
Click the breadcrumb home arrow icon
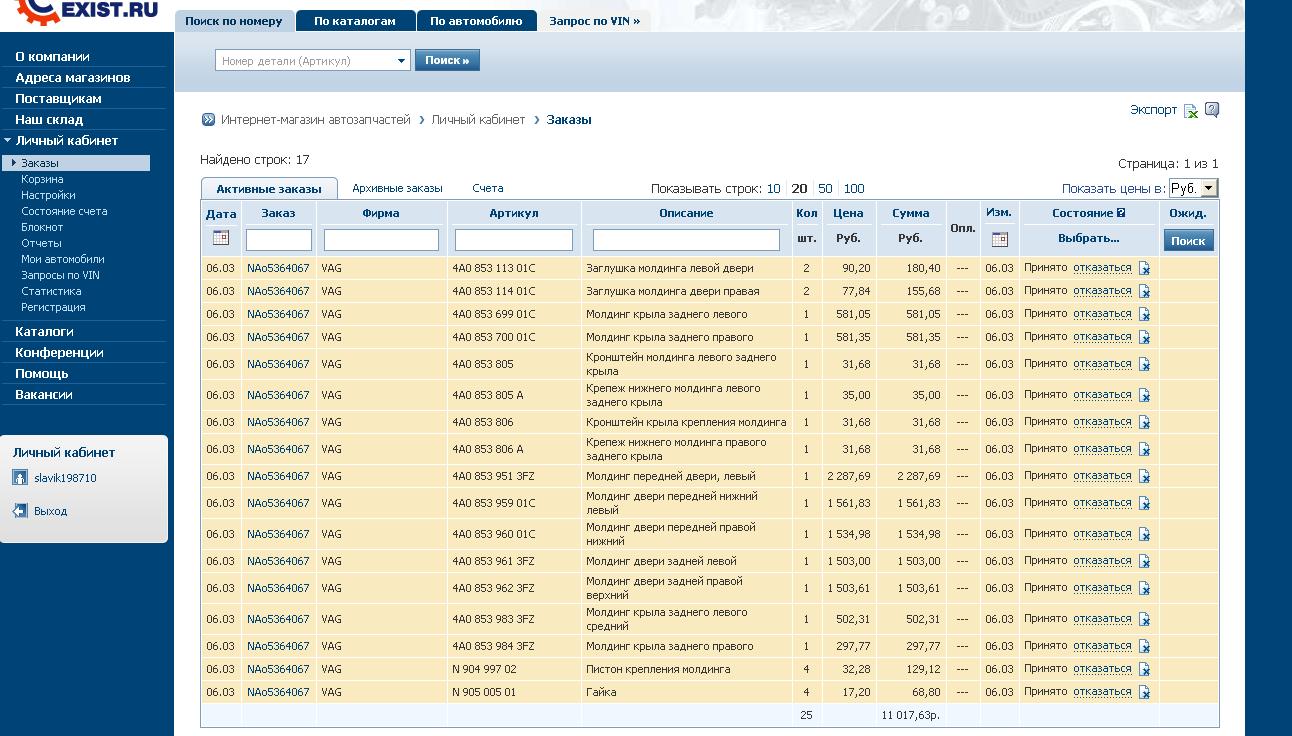(208, 120)
